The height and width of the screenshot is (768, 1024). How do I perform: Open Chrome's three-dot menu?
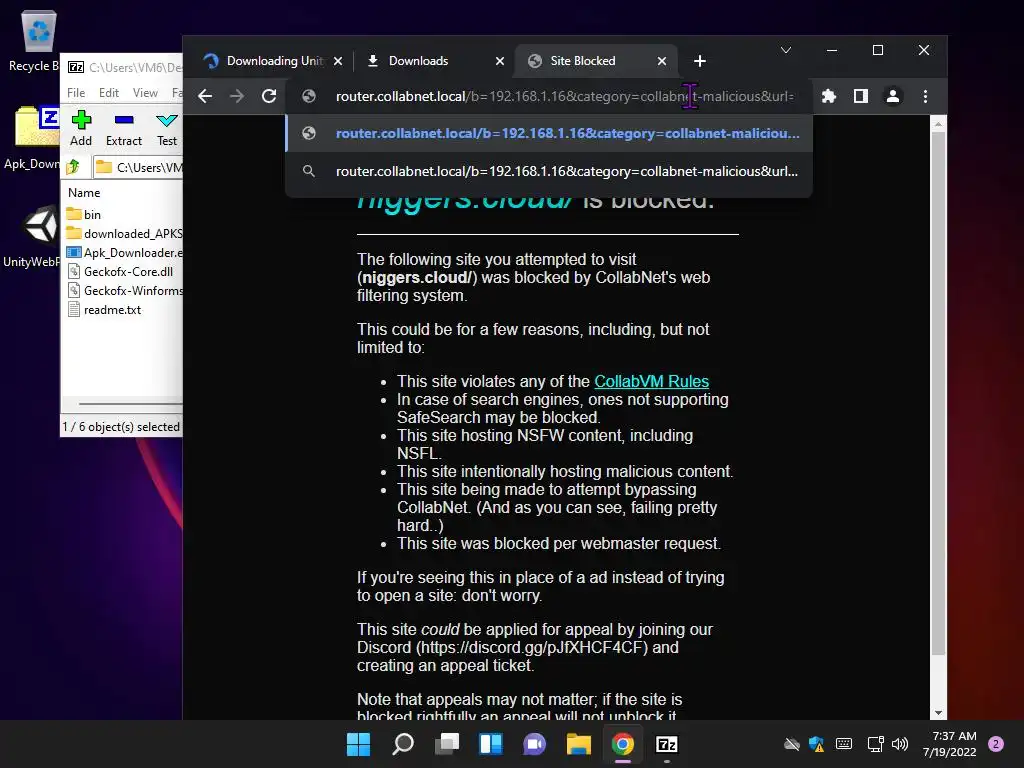click(925, 97)
